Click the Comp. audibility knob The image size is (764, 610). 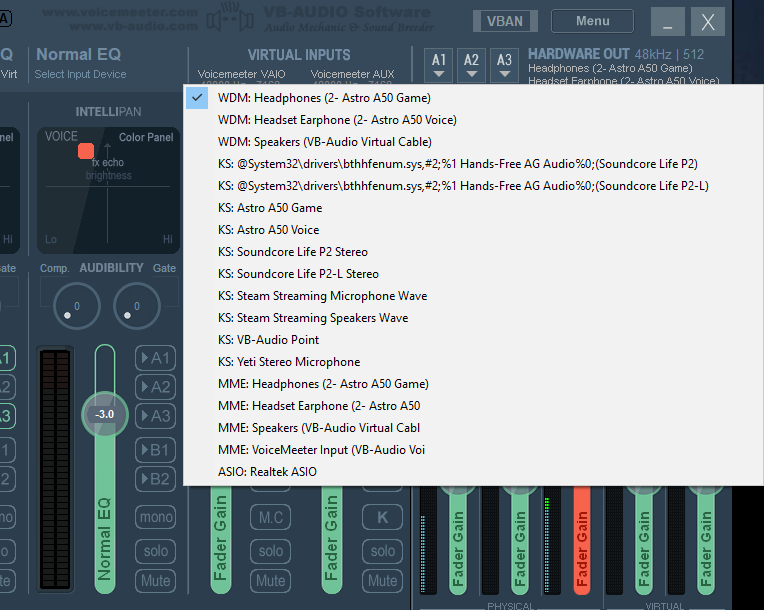76,306
